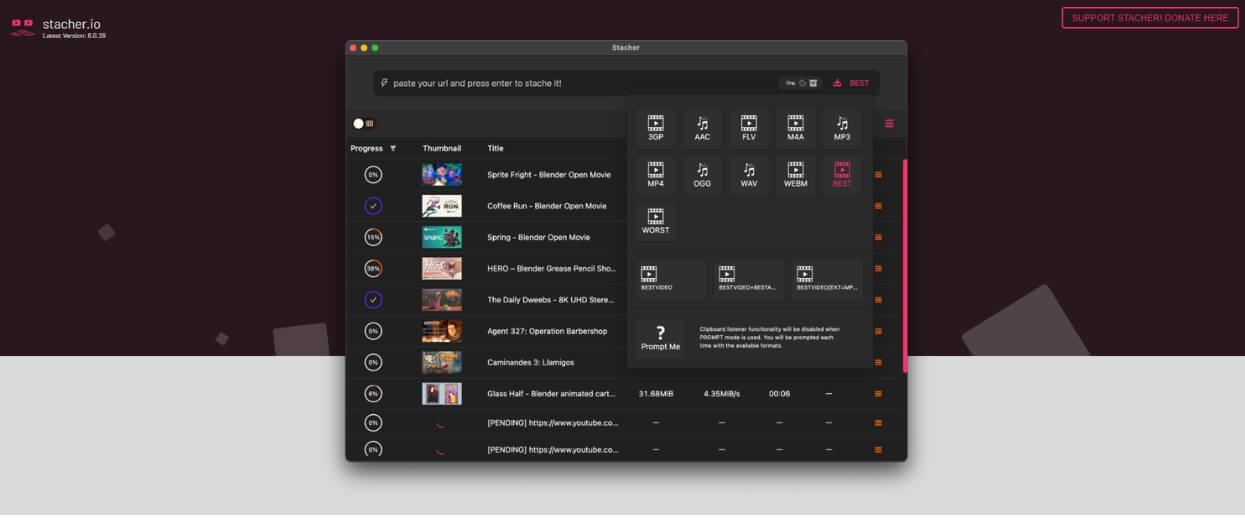The height and width of the screenshot is (530, 1245).
Task: Pick the OGG audio format
Action: 702,175
